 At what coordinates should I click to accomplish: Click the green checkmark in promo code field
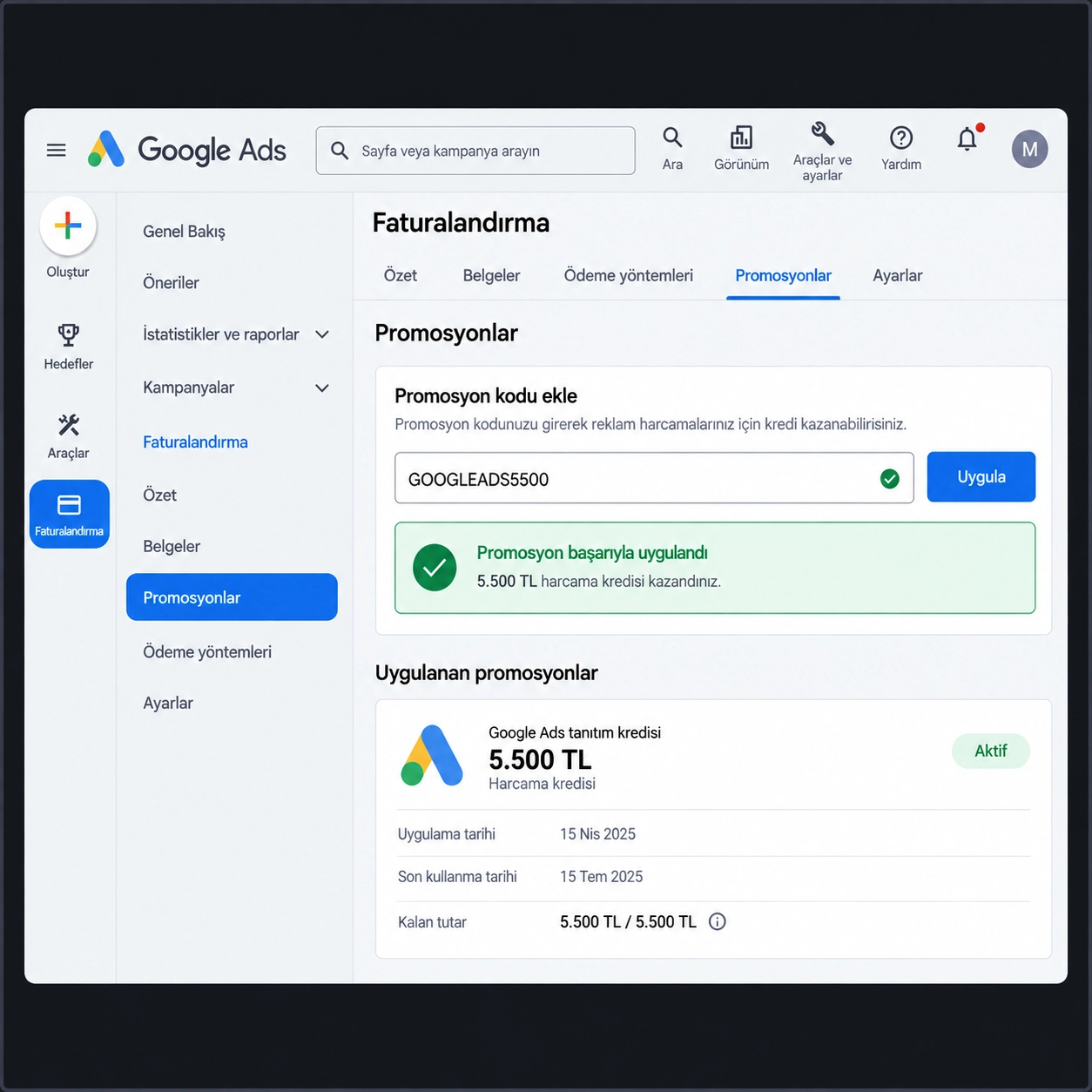pos(890,478)
